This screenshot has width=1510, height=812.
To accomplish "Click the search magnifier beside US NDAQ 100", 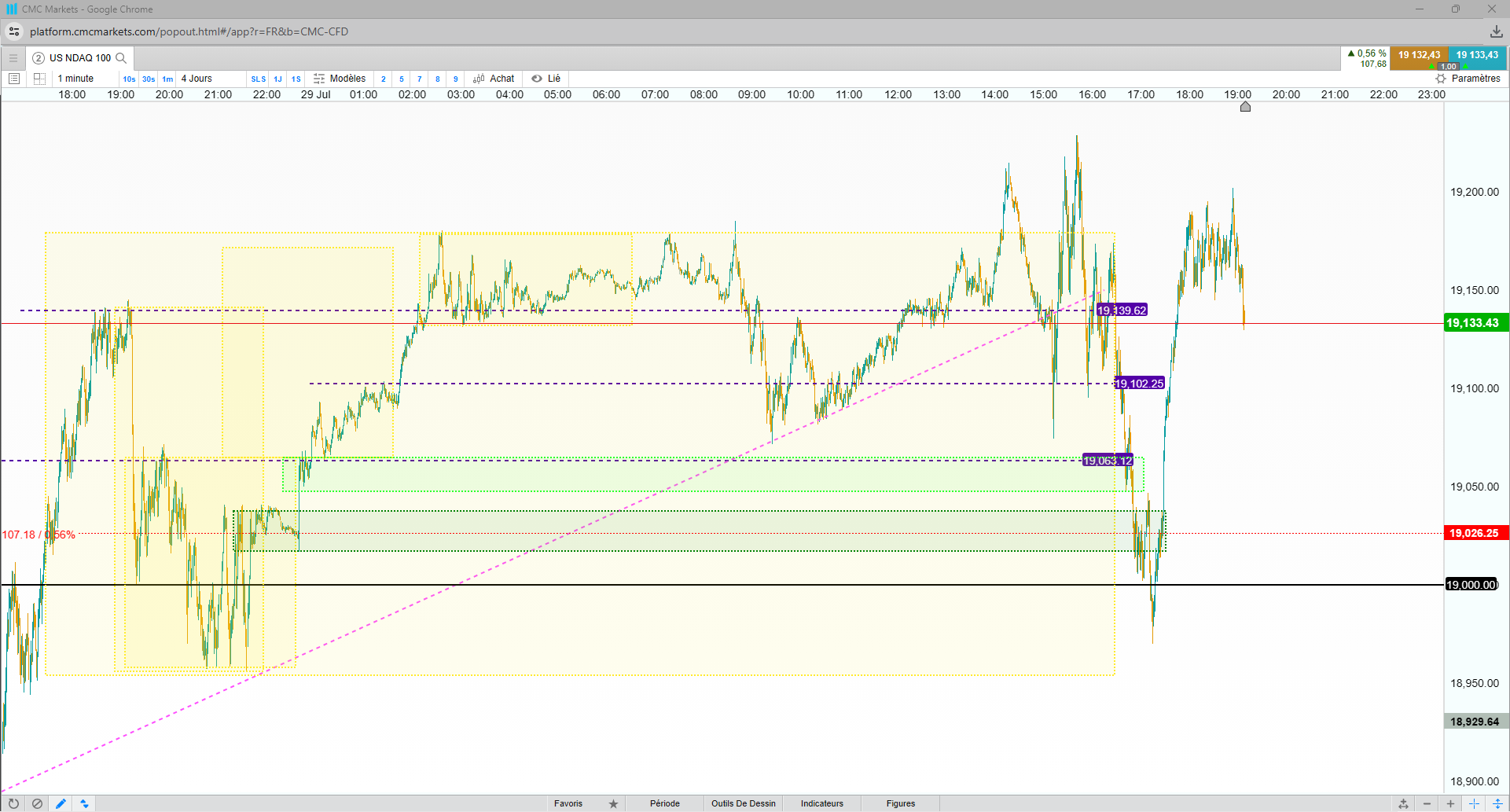I will [x=121, y=58].
